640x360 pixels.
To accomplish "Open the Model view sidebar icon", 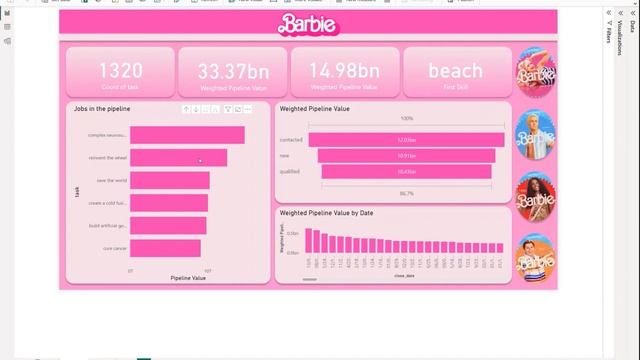I will pyautogui.click(x=7, y=41).
